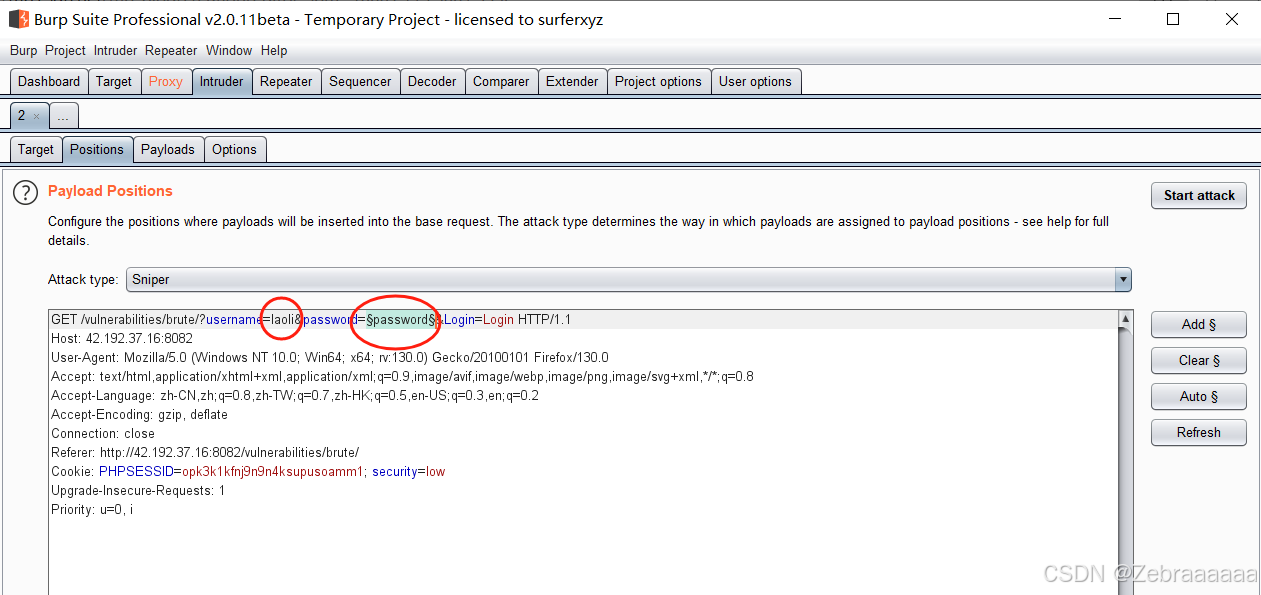Click the request editor vertical scrollbar track
Screen dimensions: 1261x595
1126,460
